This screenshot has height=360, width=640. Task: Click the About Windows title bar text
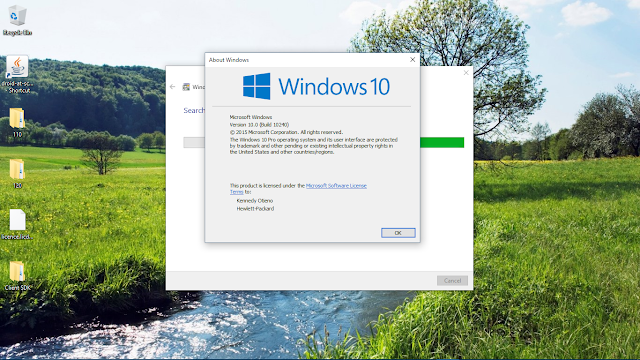tap(229, 60)
